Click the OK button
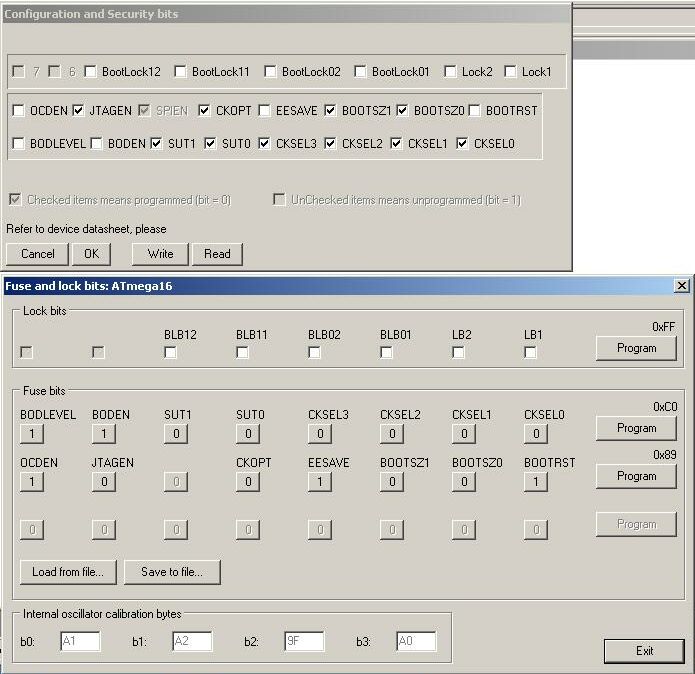This screenshot has width=695, height=674. pos(92,254)
